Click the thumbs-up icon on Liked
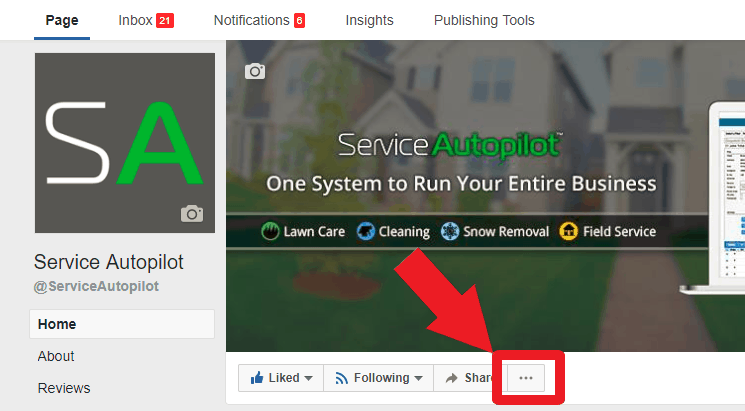Screen dimensions: 745x411 click(257, 378)
